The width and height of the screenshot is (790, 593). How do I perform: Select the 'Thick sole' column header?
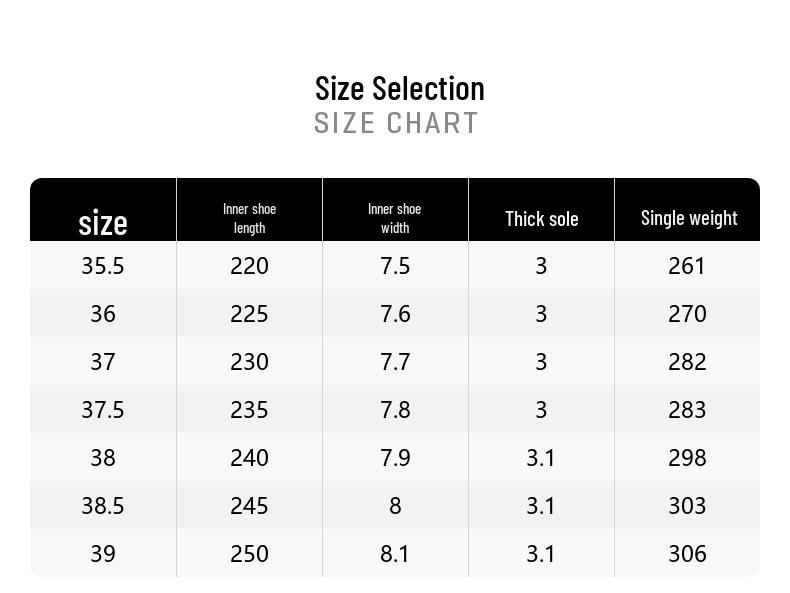(x=541, y=219)
